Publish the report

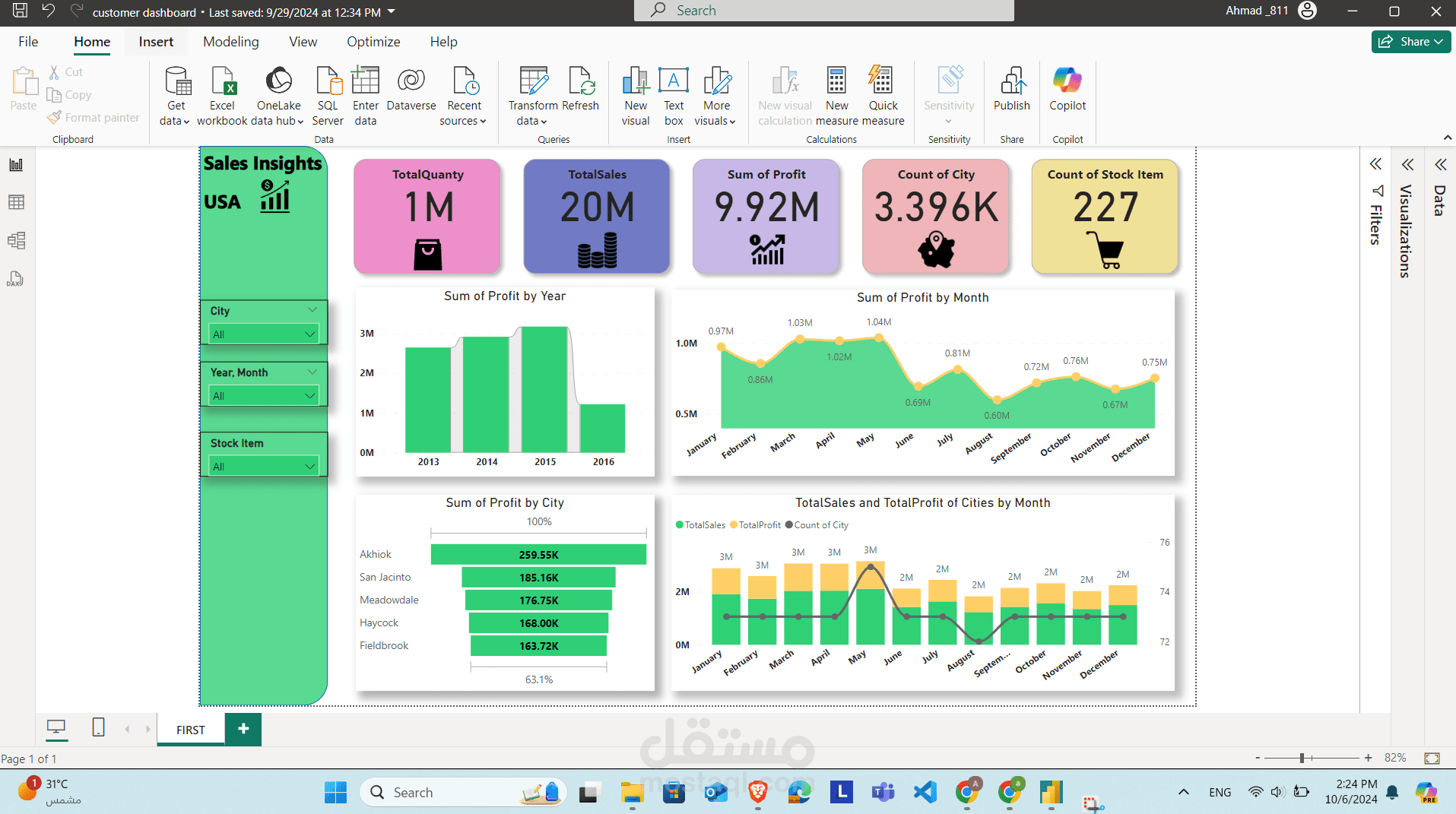pyautogui.click(x=1012, y=90)
